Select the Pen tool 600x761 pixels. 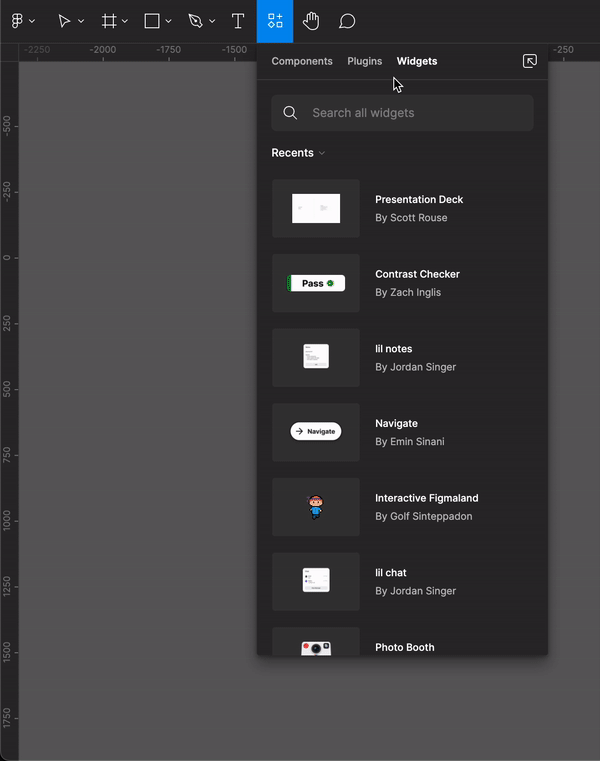point(195,21)
